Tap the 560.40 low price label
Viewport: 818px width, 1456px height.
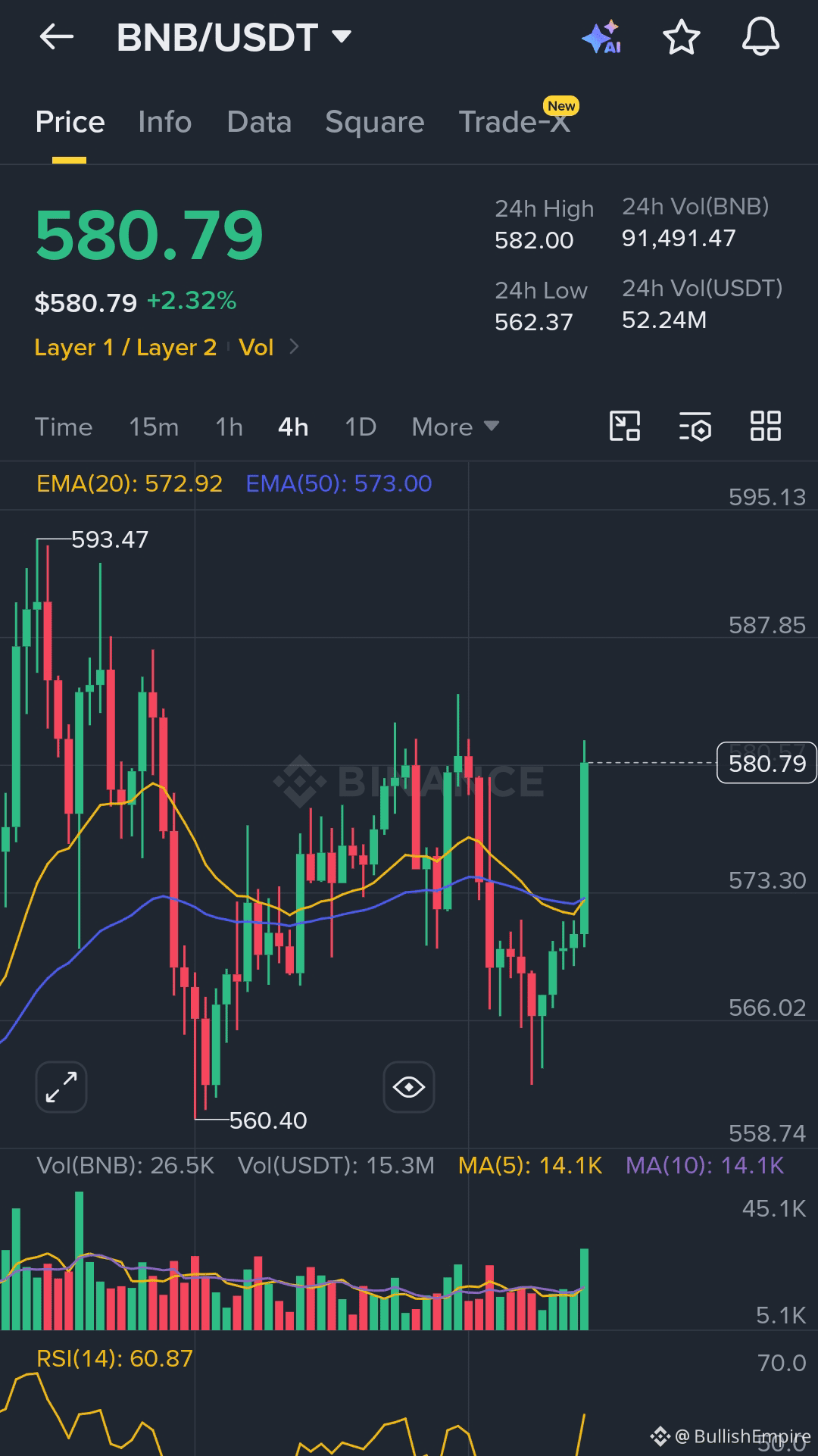pos(268,1120)
